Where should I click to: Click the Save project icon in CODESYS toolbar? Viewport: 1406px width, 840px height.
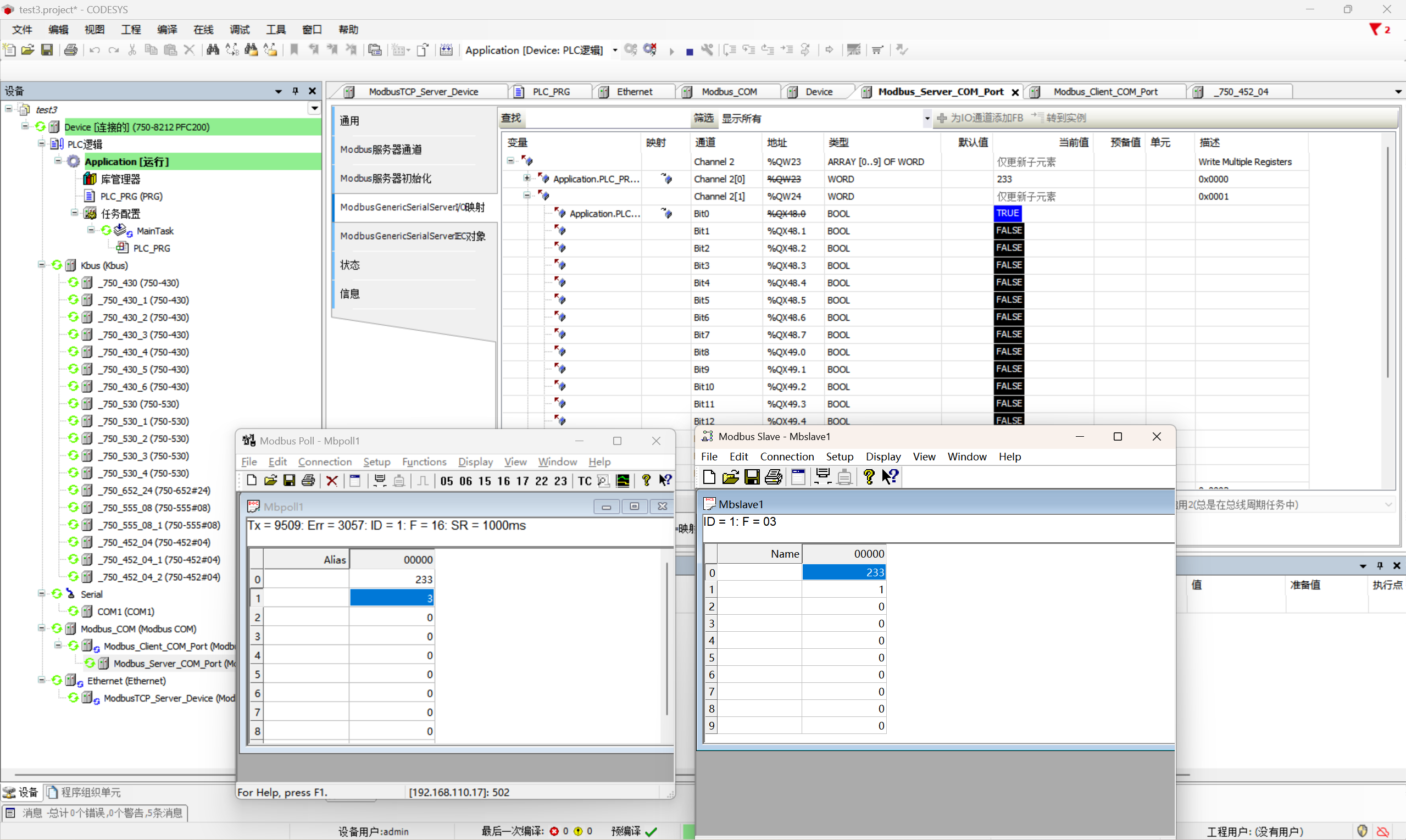tap(47, 51)
